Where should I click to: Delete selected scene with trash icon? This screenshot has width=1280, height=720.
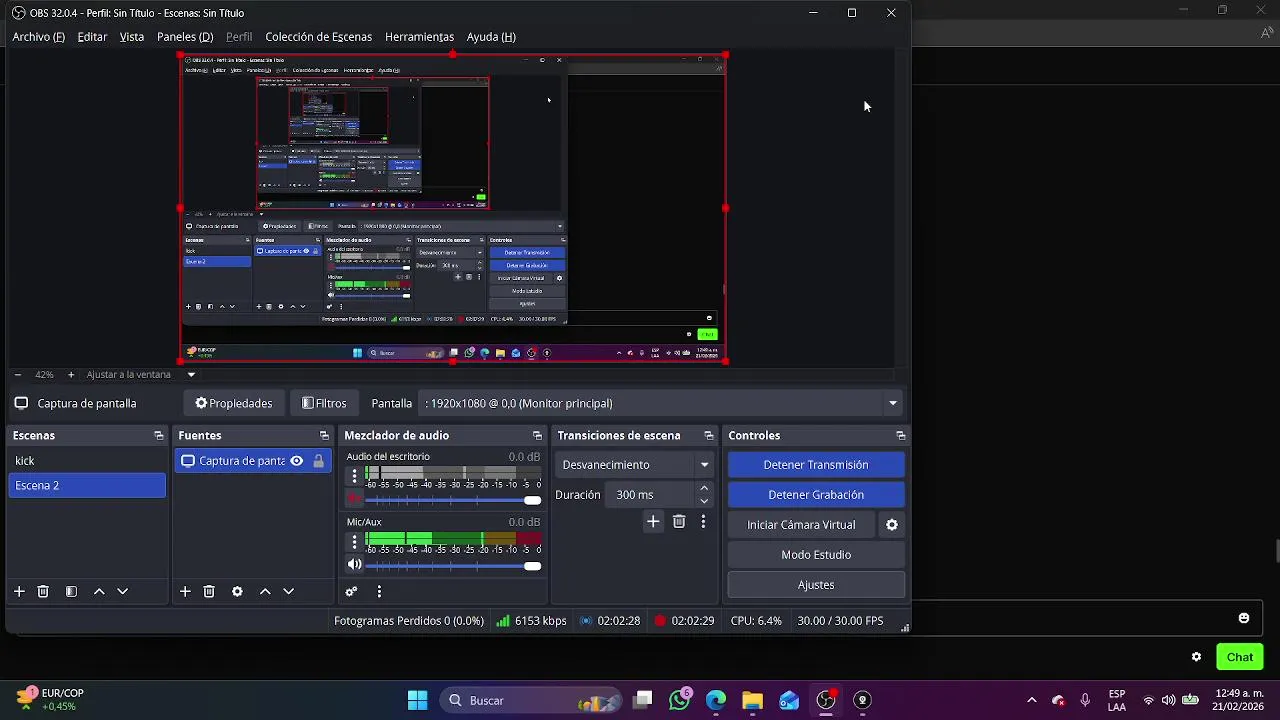pos(43,591)
